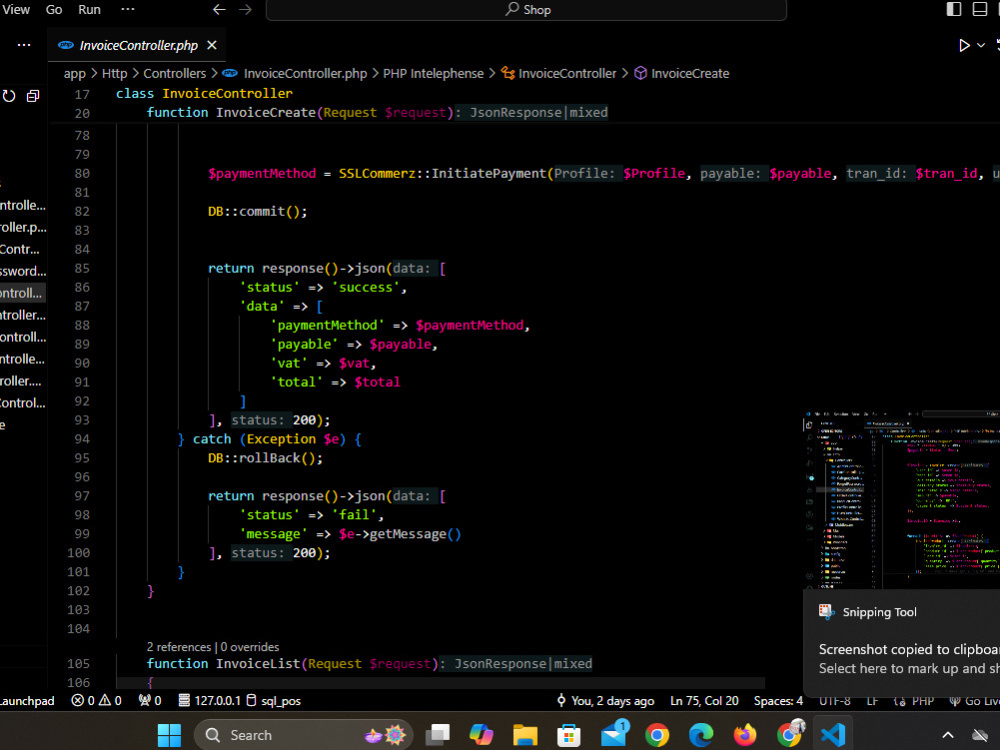This screenshot has width=1000, height=750.
Task: Open Microsoft Store from the taskbar
Action: pyautogui.click(x=568, y=735)
